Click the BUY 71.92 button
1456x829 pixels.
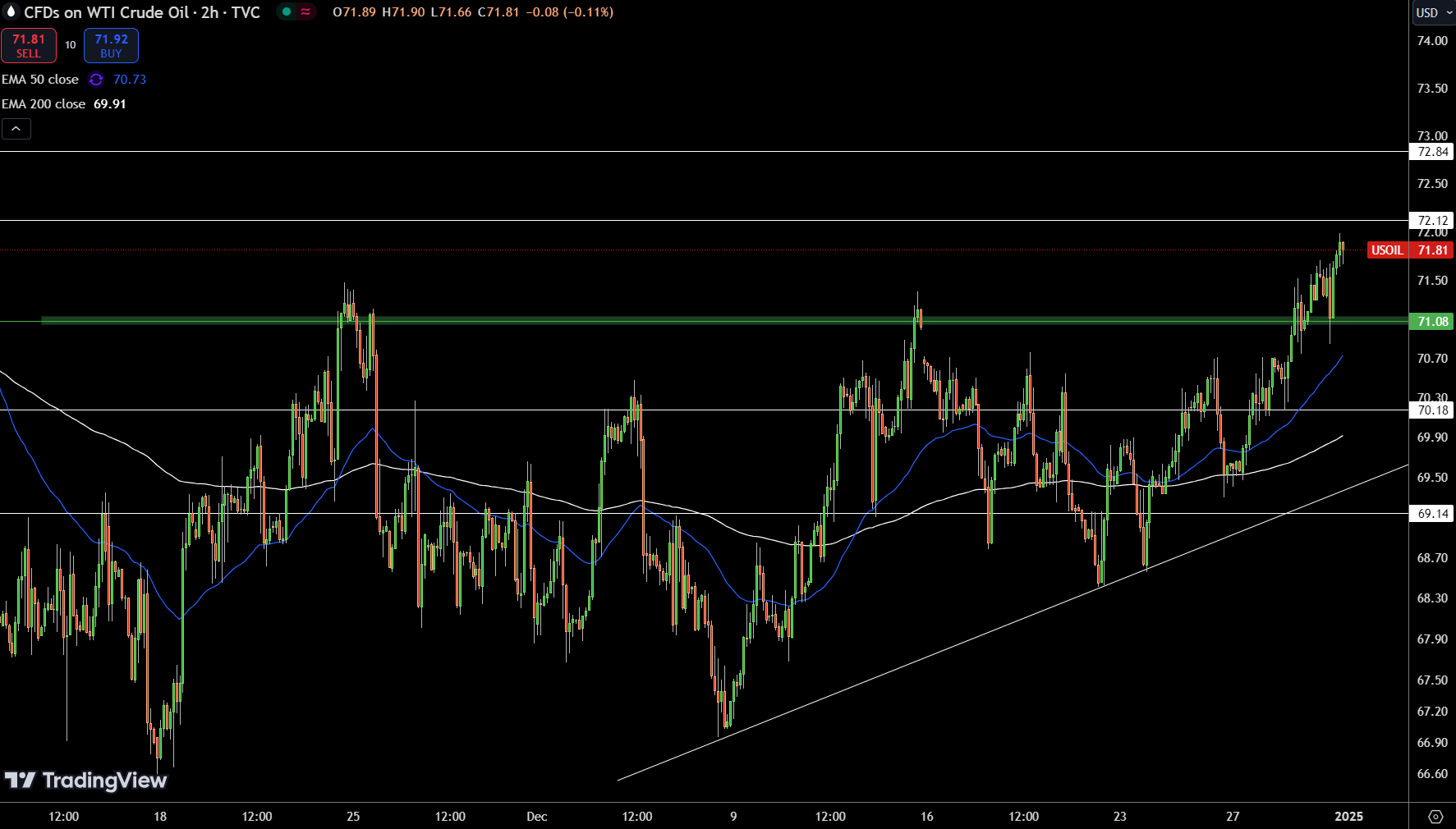111,46
